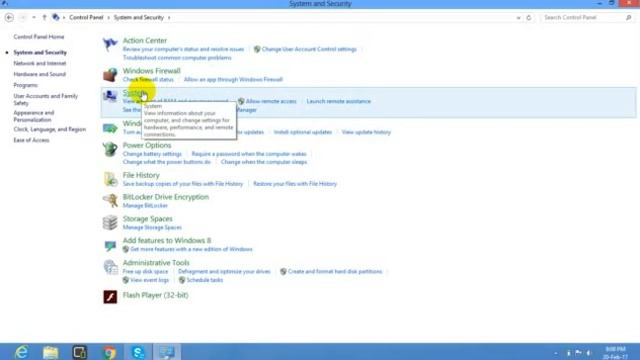Viewport: 640px width, 360px height.
Task: Click Create and format hard disk partitions
Action: pyautogui.click(x=335, y=271)
